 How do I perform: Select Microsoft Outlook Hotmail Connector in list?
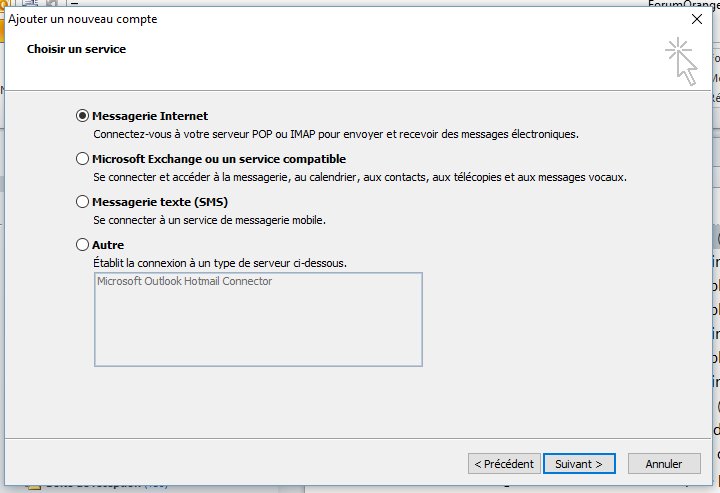[x=184, y=282]
